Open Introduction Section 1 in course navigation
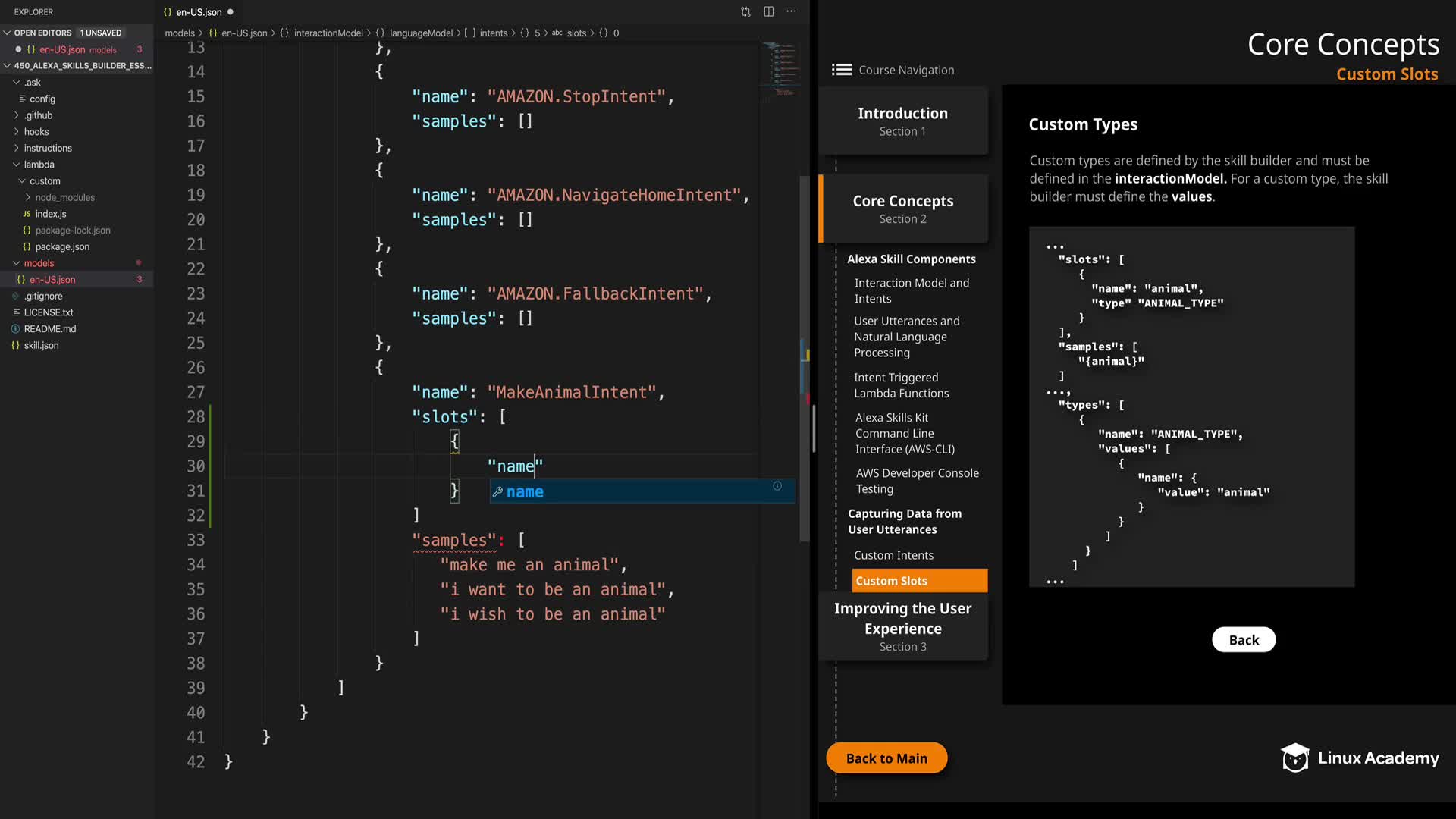The height and width of the screenshot is (819, 1456). point(902,121)
